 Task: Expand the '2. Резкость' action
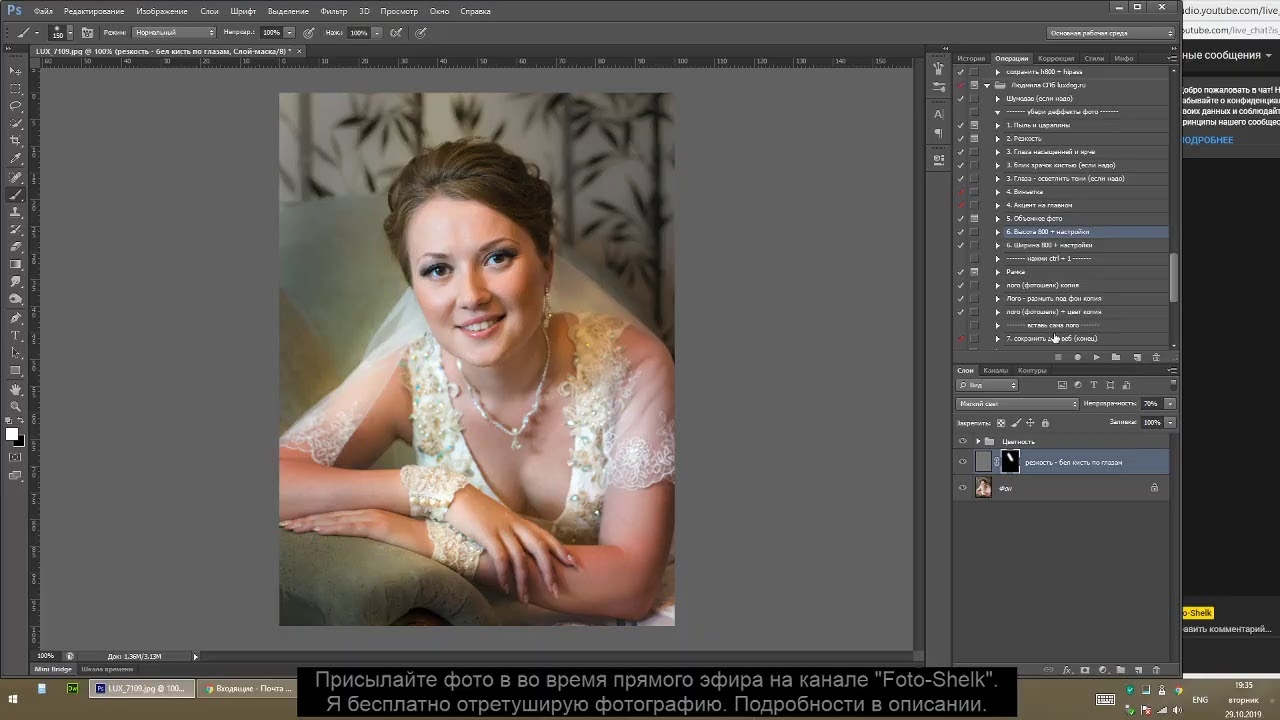tap(997, 138)
